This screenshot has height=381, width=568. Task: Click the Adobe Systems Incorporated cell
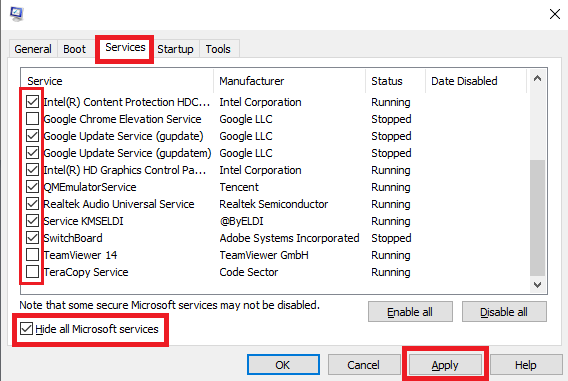(x=289, y=238)
